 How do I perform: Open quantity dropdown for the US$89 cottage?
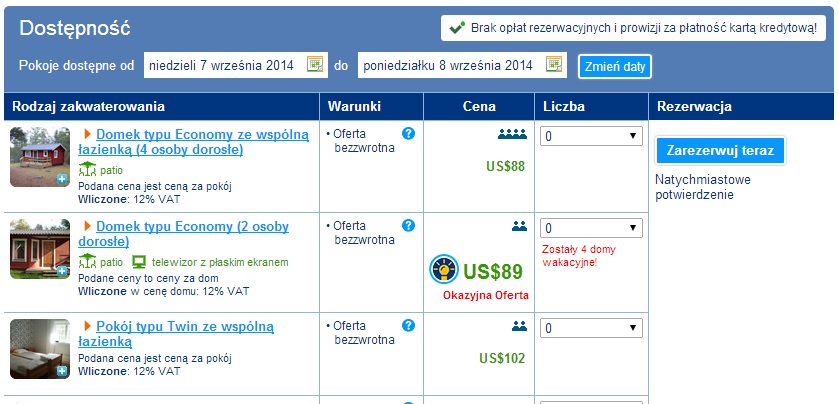pos(591,228)
